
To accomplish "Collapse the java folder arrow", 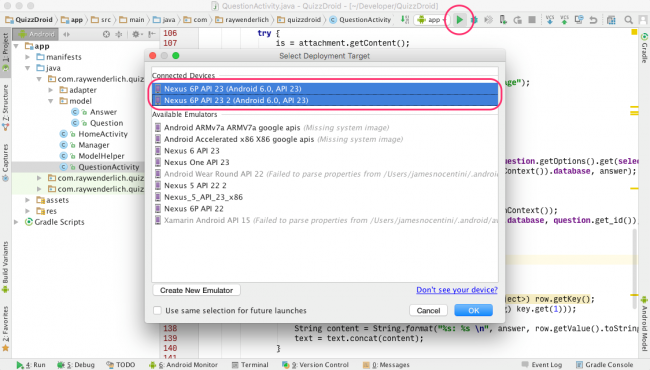I will tap(27, 68).
